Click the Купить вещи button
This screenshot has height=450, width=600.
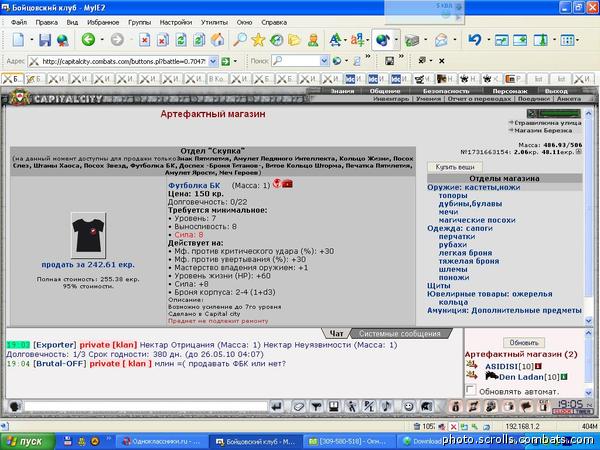pyautogui.click(x=455, y=167)
